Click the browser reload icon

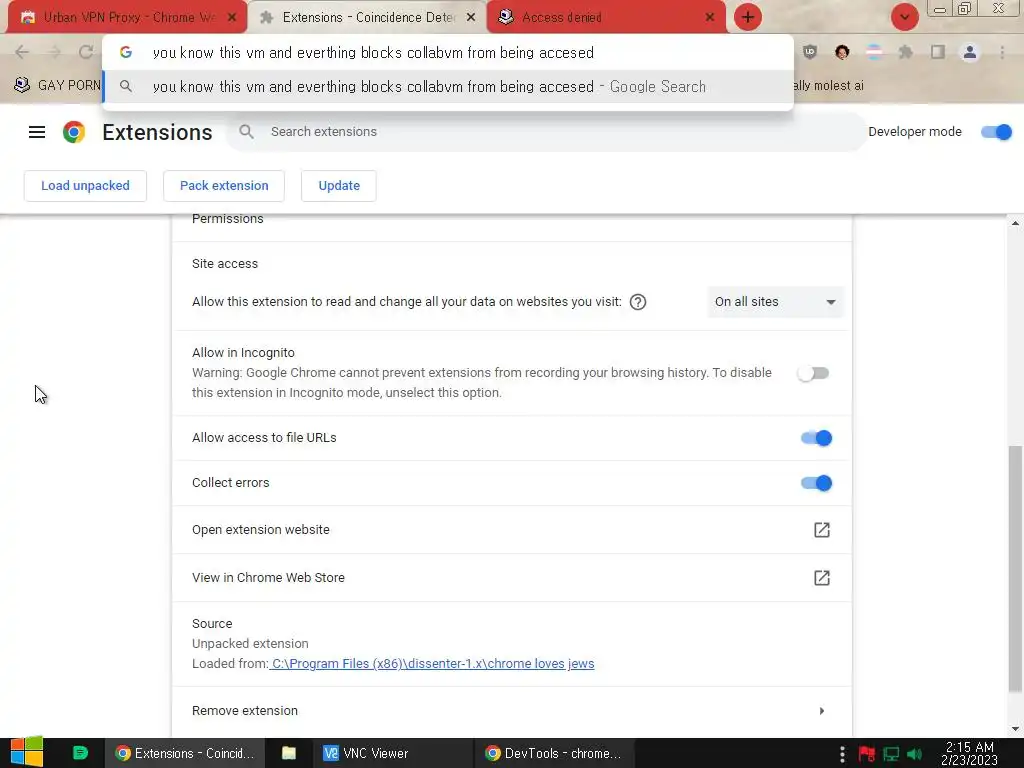[86, 52]
